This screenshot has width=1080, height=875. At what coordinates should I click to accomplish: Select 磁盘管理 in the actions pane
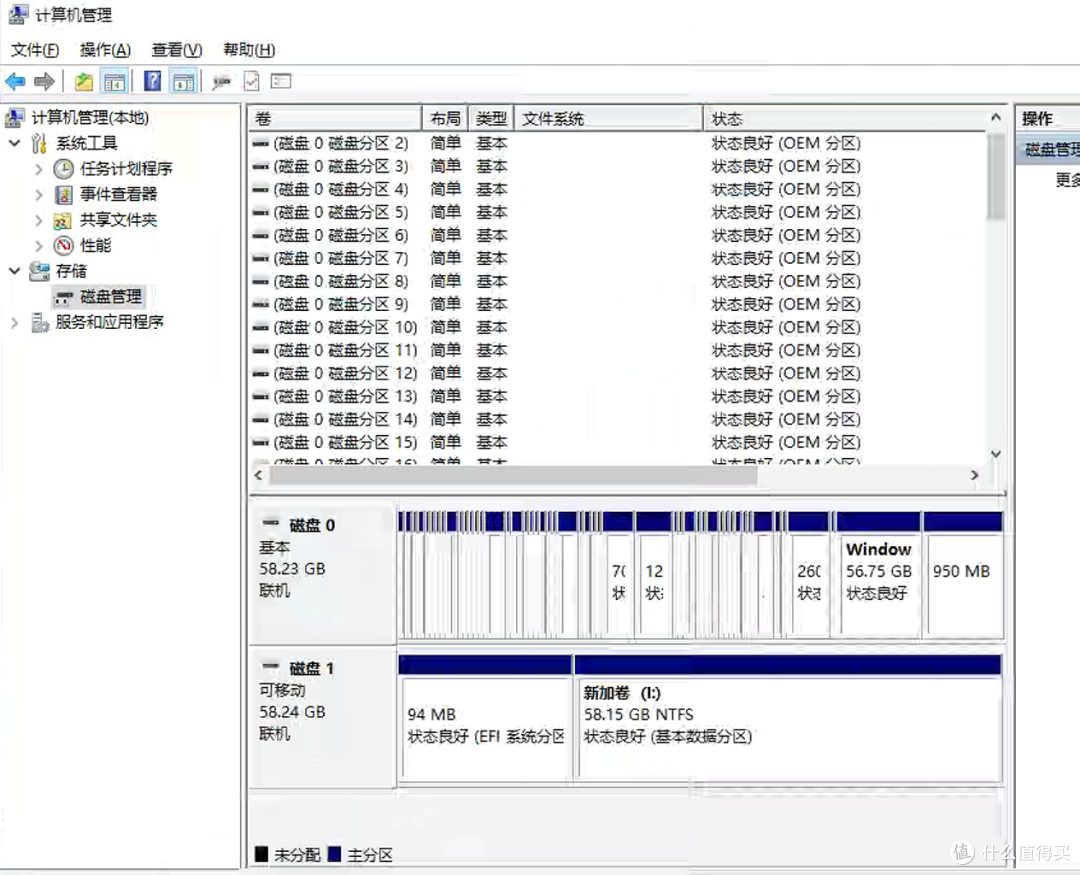click(1048, 149)
